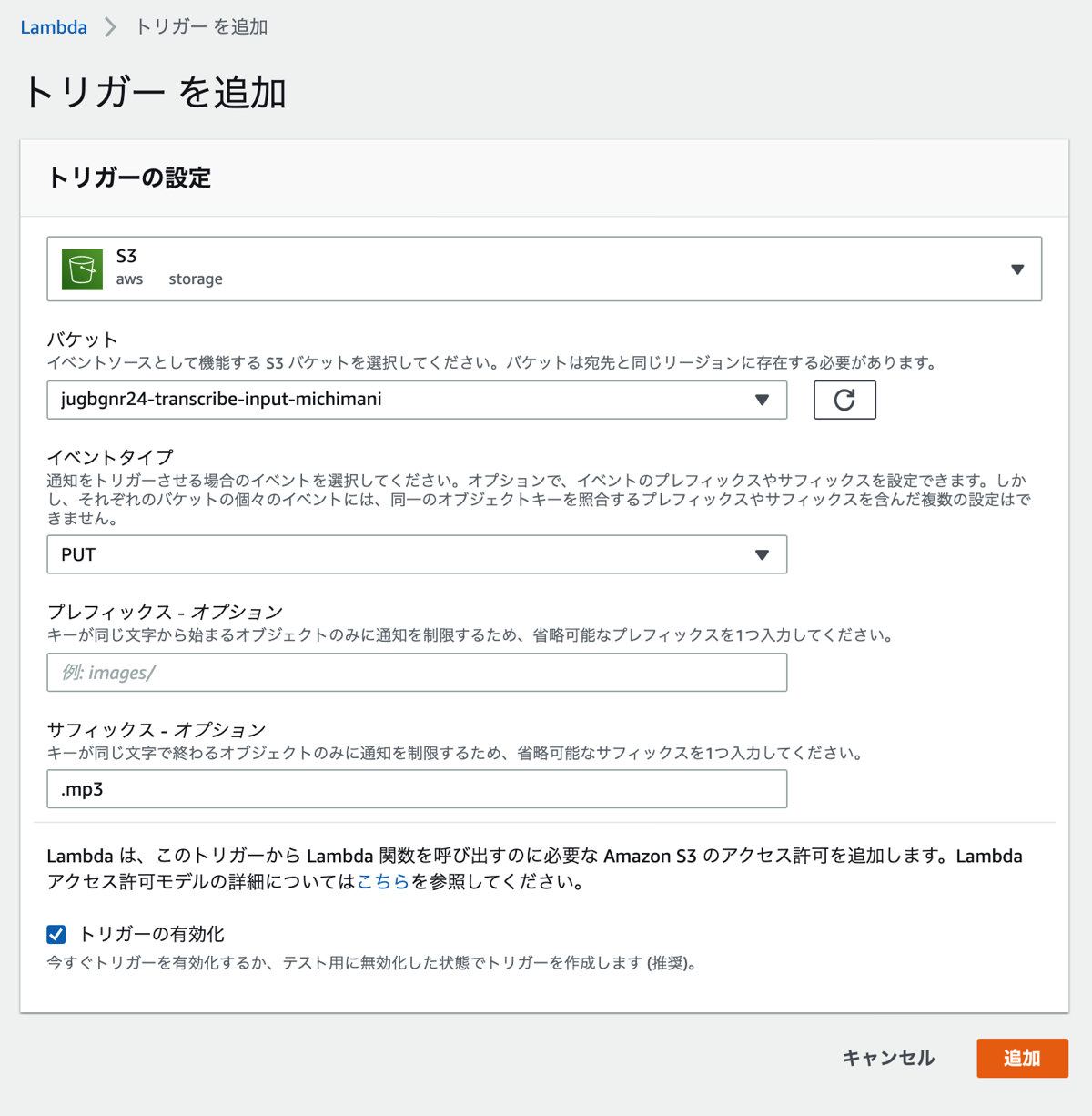The height and width of the screenshot is (1116, 1092).
Task: Go to Lambda in the breadcrumb
Action: click(x=54, y=27)
